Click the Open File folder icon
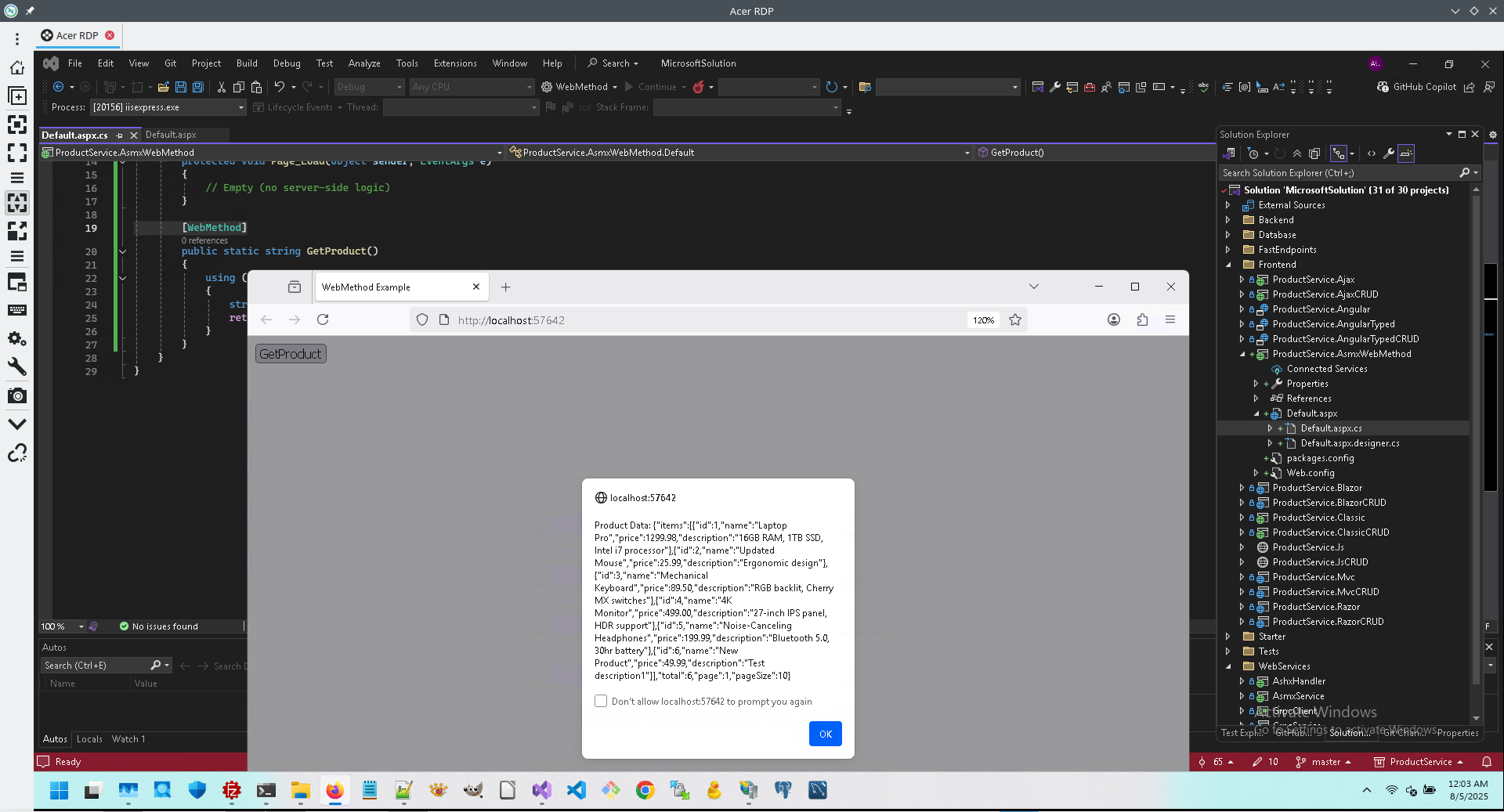This screenshot has width=1504, height=812. [x=163, y=87]
